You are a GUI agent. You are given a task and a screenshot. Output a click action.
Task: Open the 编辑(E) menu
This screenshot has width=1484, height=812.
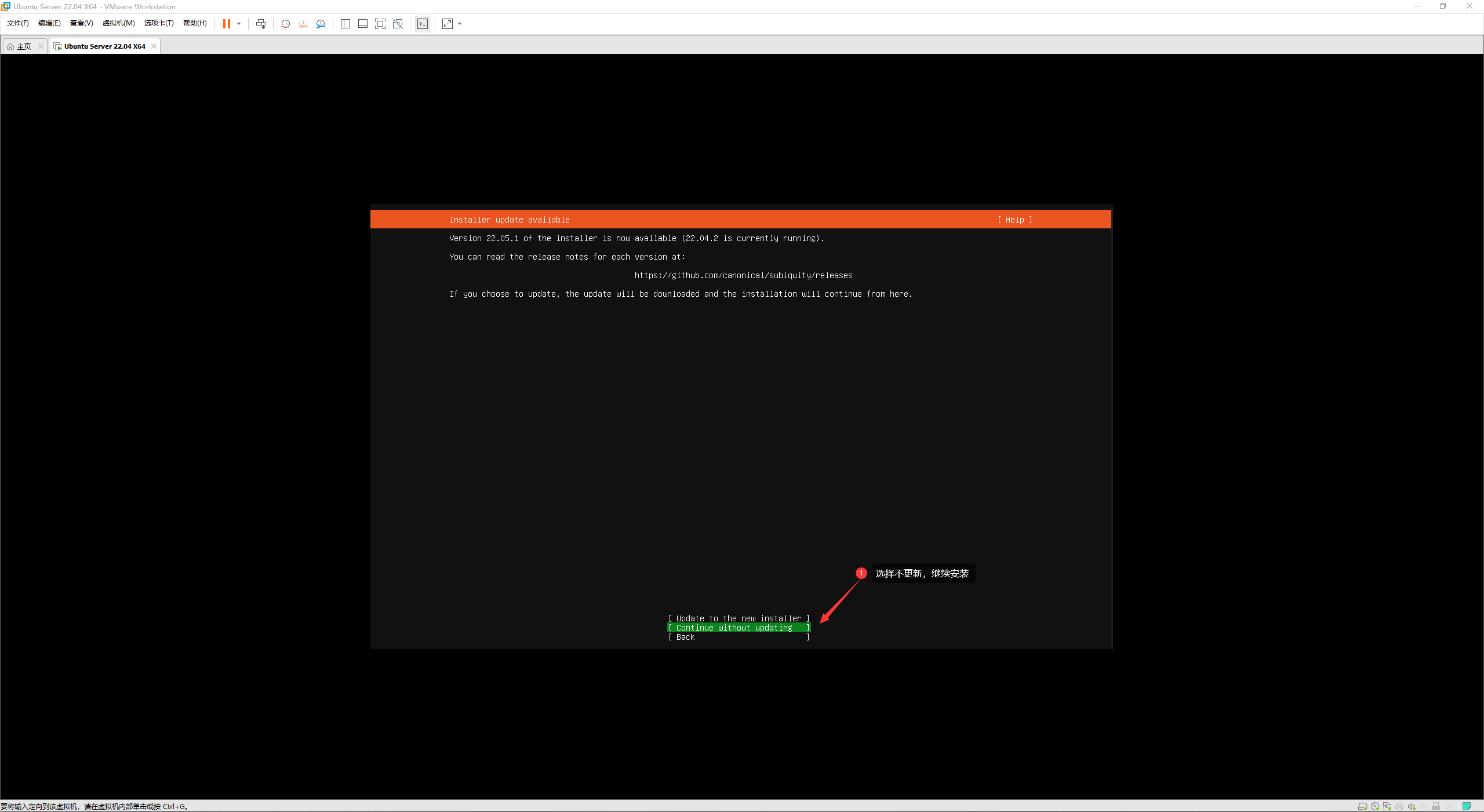(x=49, y=23)
